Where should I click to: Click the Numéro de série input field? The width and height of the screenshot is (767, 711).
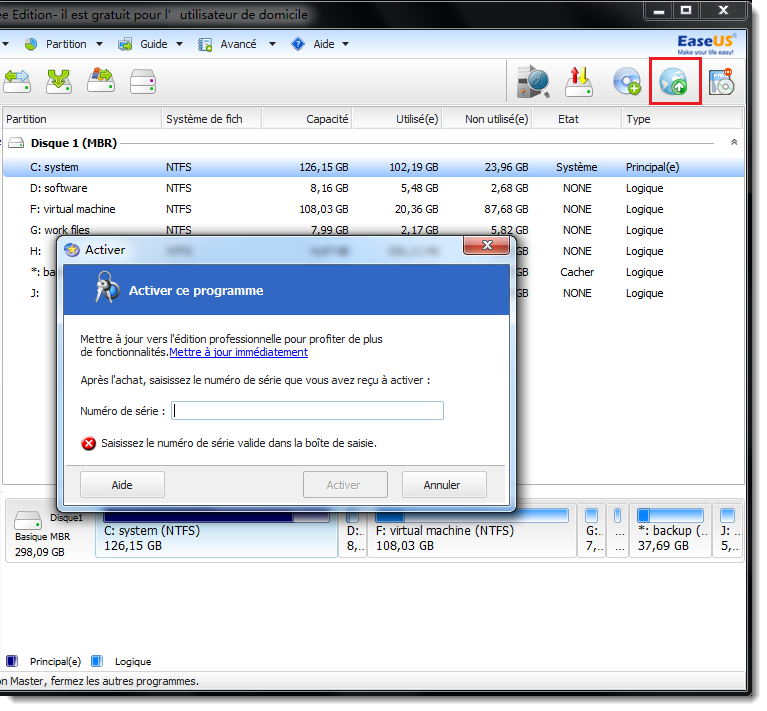(x=307, y=411)
